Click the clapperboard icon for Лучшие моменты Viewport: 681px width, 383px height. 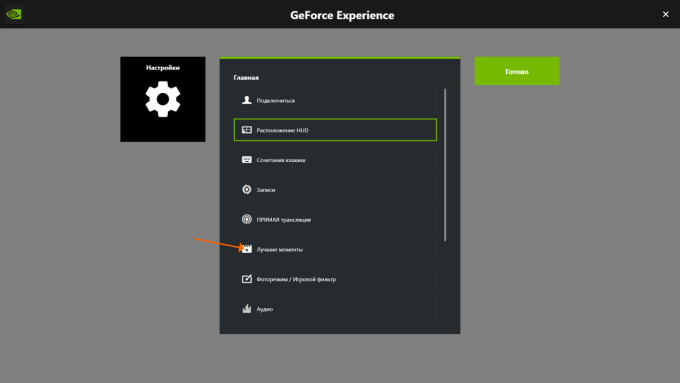coord(247,249)
